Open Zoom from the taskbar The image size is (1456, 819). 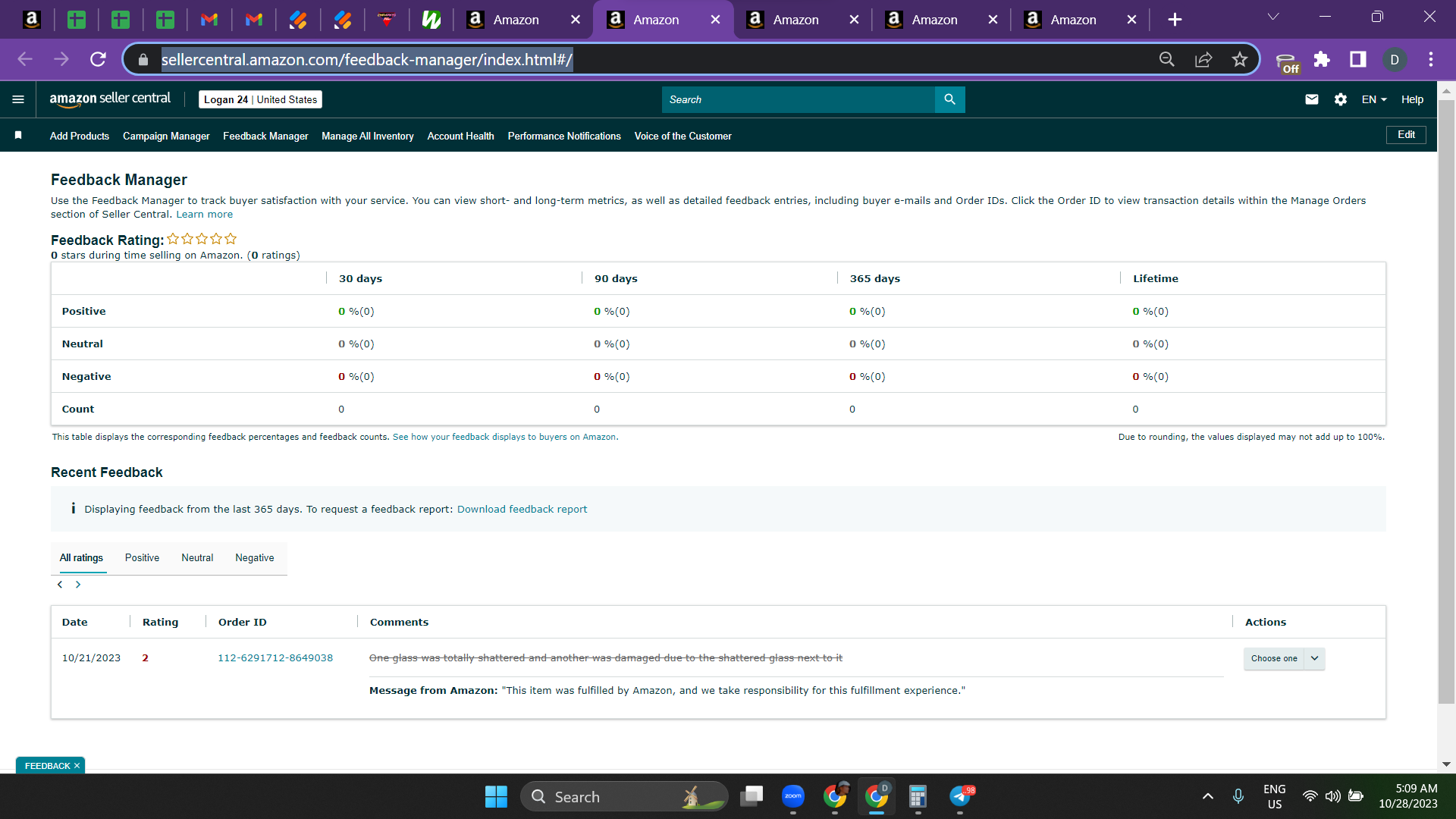pyautogui.click(x=793, y=796)
